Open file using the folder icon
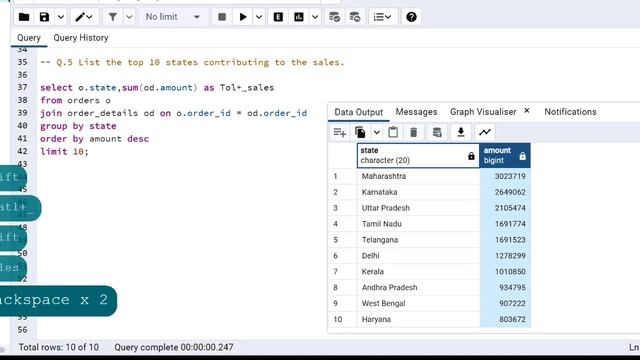The image size is (640, 360). point(24,17)
